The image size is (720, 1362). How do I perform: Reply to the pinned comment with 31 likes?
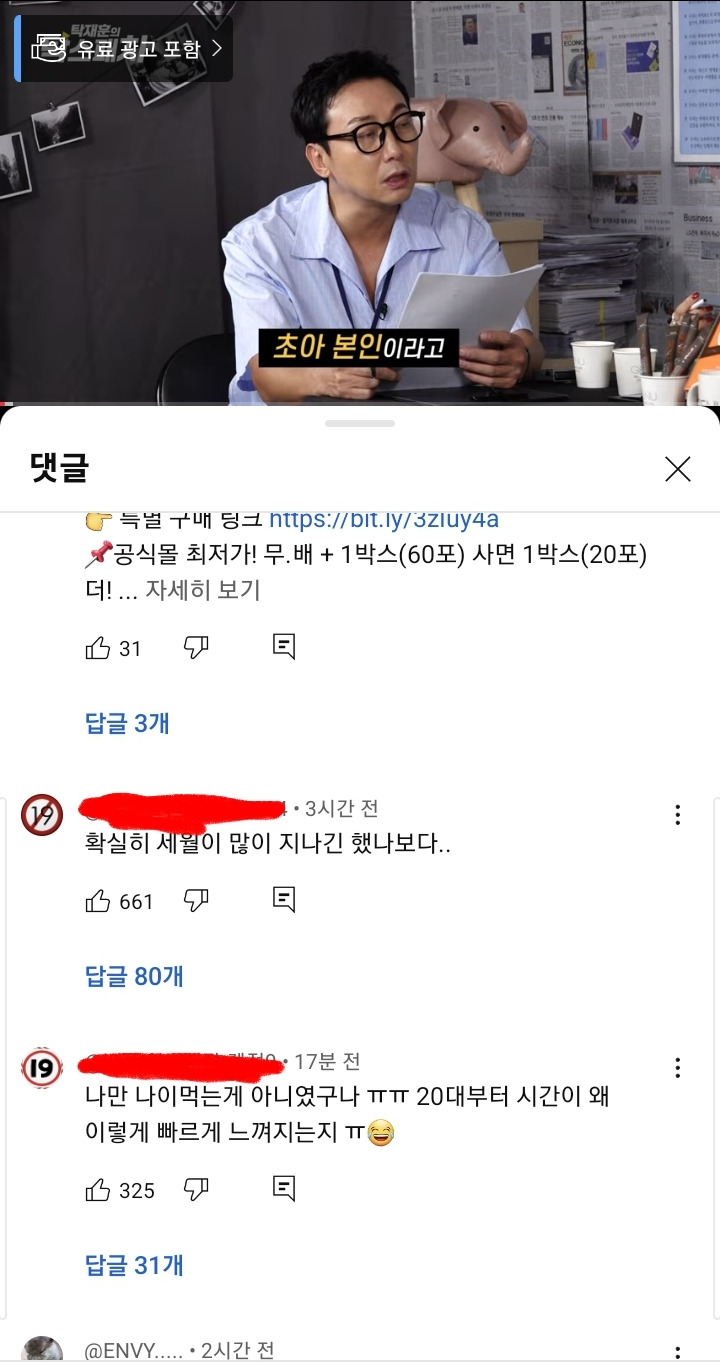(x=284, y=647)
